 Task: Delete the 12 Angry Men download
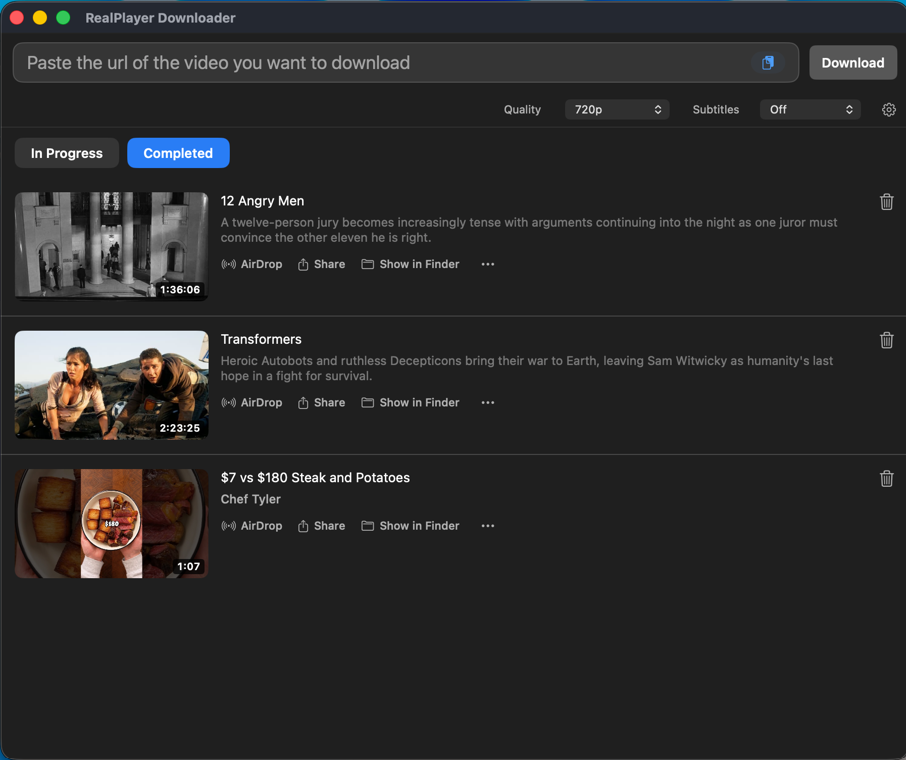[x=886, y=202]
